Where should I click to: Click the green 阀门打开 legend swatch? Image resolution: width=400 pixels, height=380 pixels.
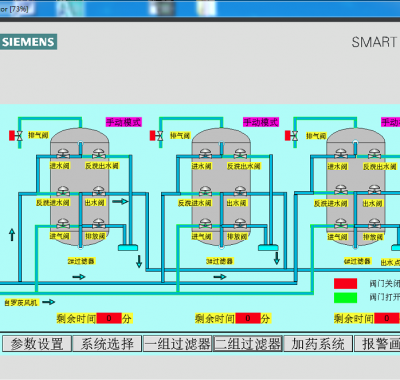coord(345,298)
